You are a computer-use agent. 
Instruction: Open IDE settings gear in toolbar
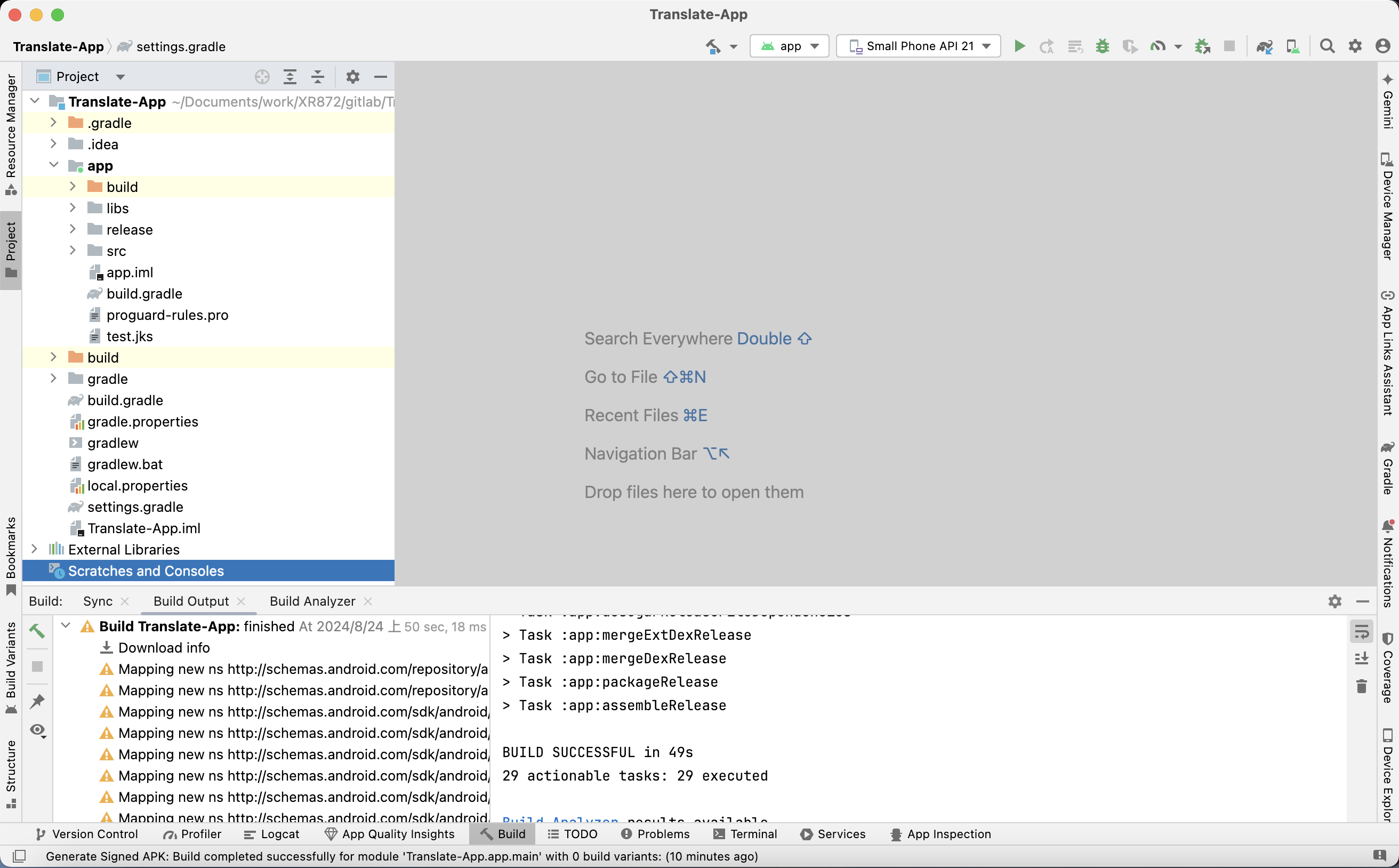point(1355,46)
